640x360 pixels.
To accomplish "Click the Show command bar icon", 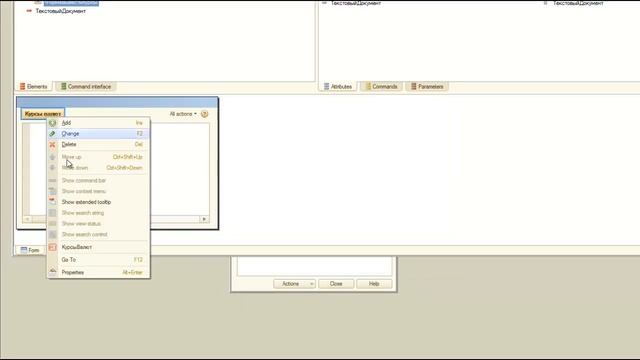I will click(x=53, y=180).
